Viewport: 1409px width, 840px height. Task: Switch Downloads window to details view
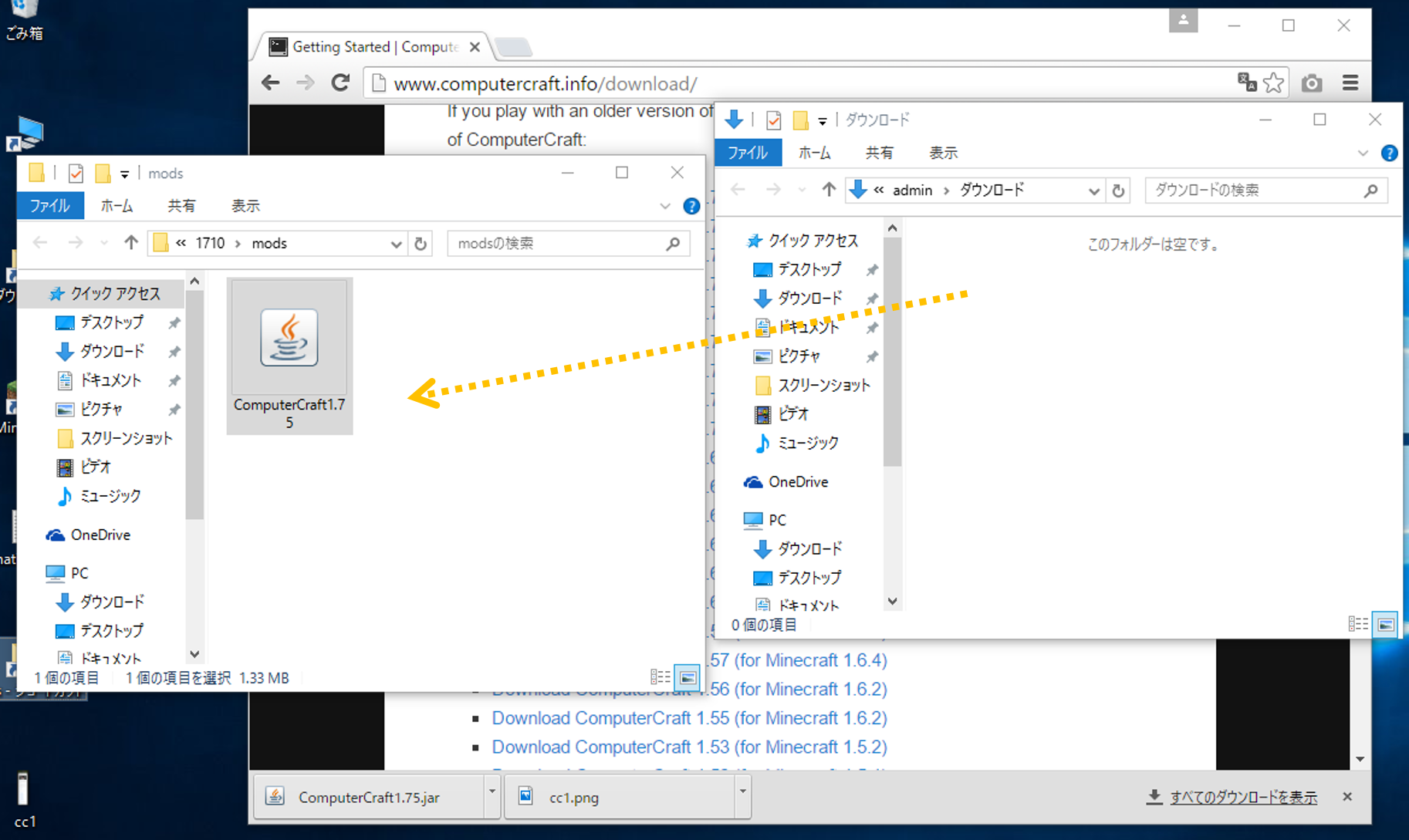(1357, 625)
